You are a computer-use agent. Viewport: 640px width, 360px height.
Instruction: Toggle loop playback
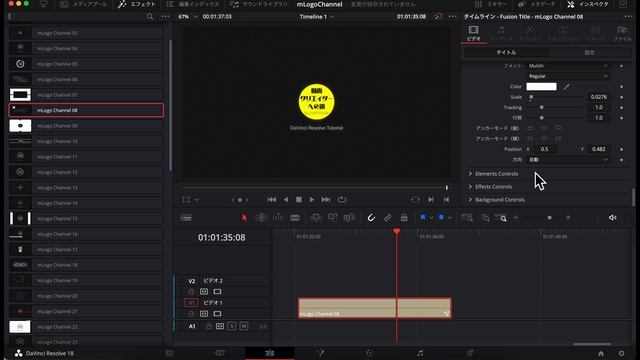[x=342, y=200]
